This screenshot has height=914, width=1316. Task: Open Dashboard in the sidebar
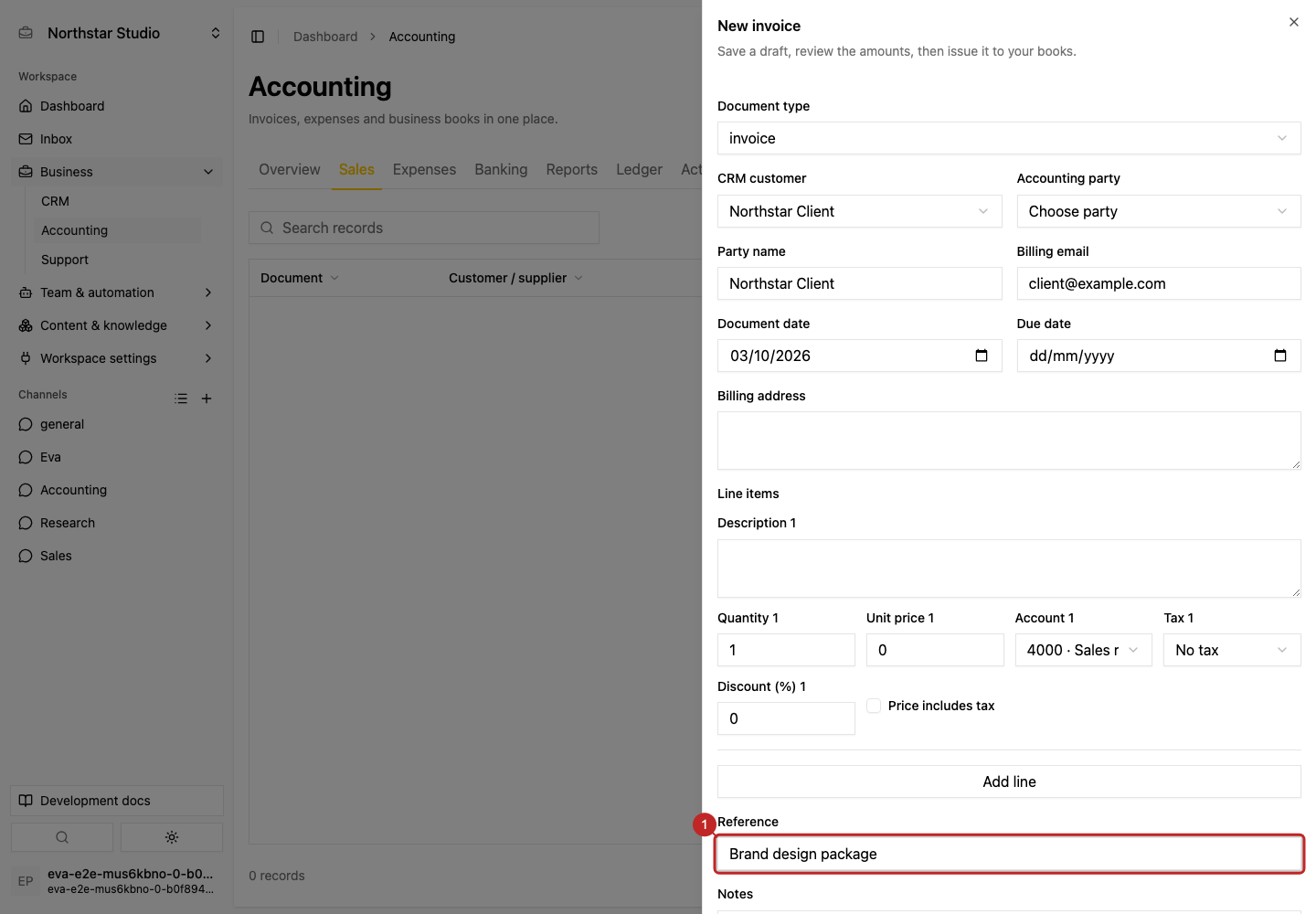coord(117,106)
